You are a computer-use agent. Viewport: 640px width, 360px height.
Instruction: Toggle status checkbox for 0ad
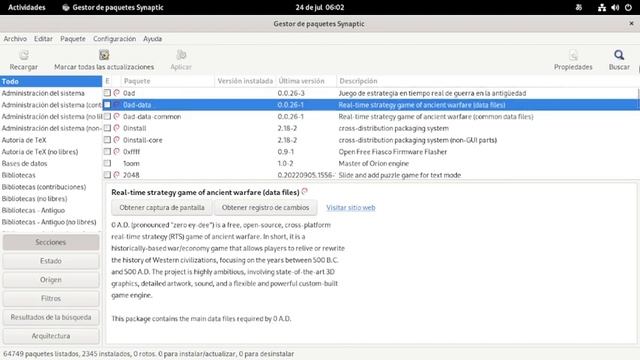coord(107,93)
